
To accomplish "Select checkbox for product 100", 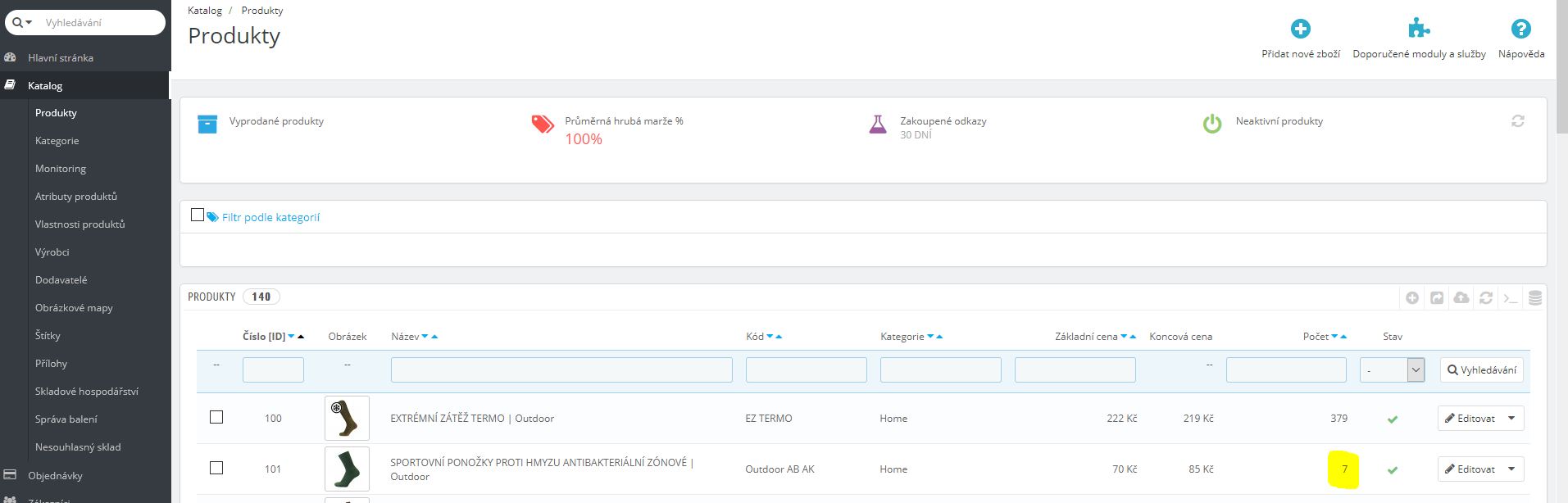I will 216,418.
